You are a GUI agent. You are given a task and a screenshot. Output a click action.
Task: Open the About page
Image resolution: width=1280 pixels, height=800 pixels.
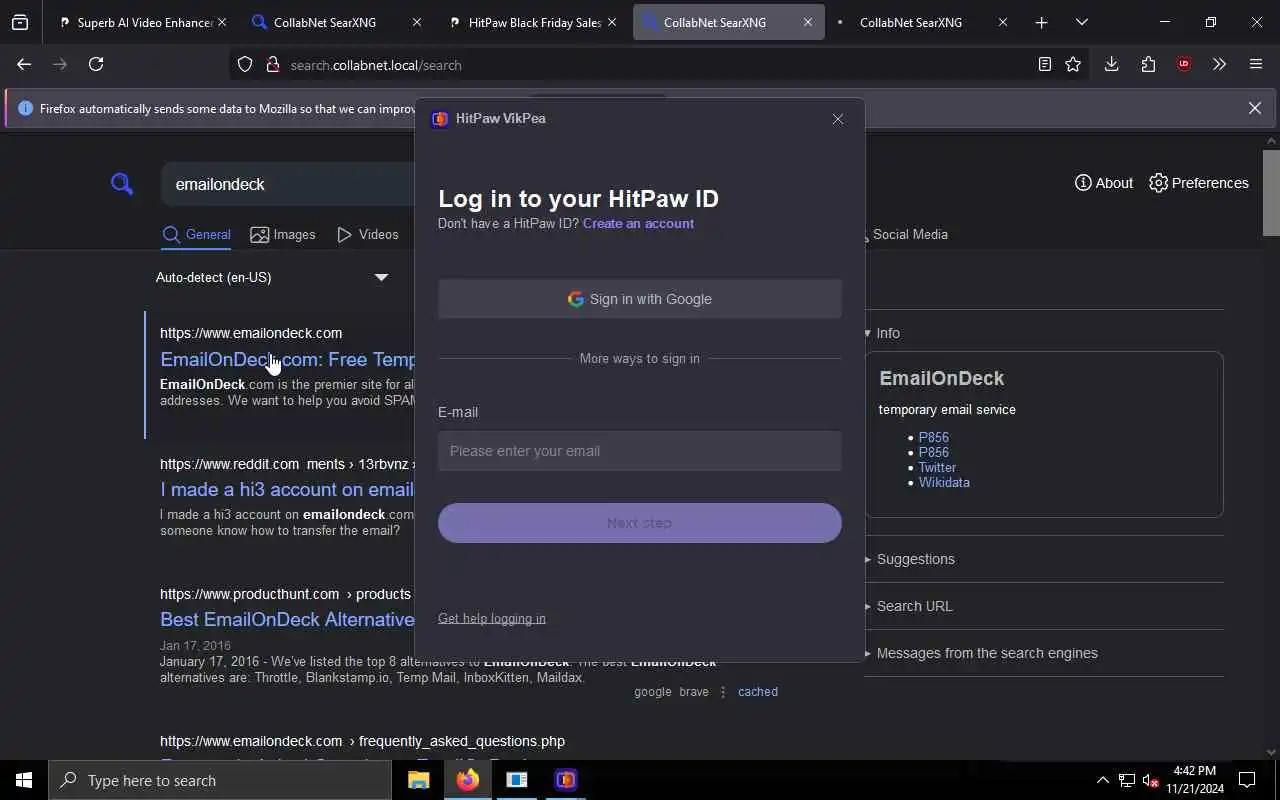pyautogui.click(x=1103, y=183)
